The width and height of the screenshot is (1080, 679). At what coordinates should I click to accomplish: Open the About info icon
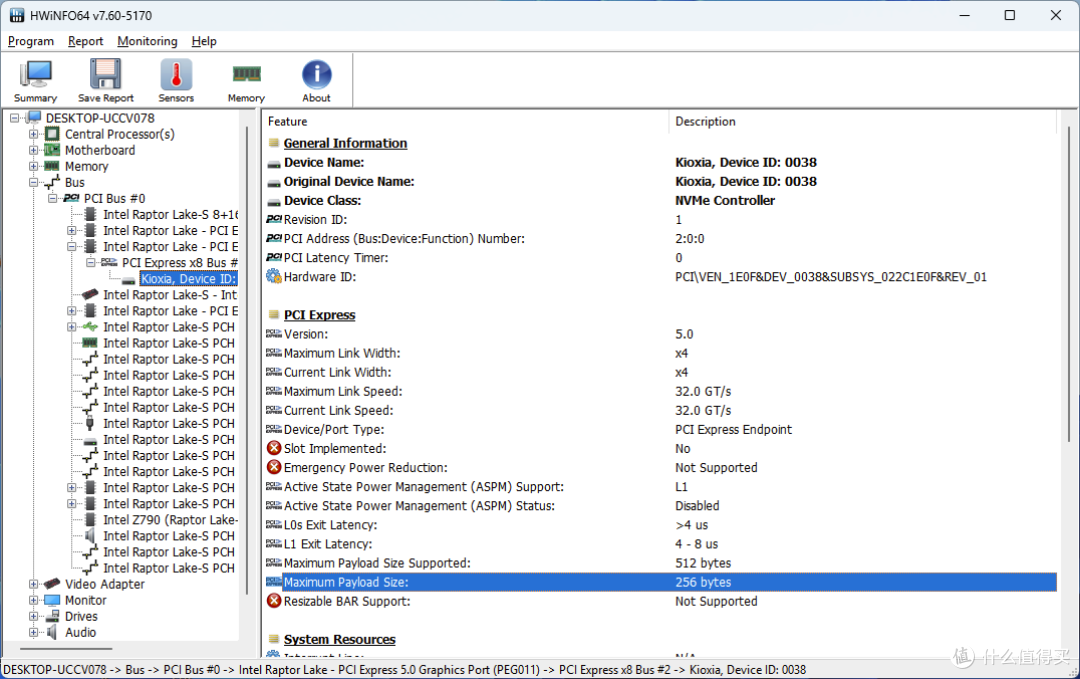click(316, 74)
